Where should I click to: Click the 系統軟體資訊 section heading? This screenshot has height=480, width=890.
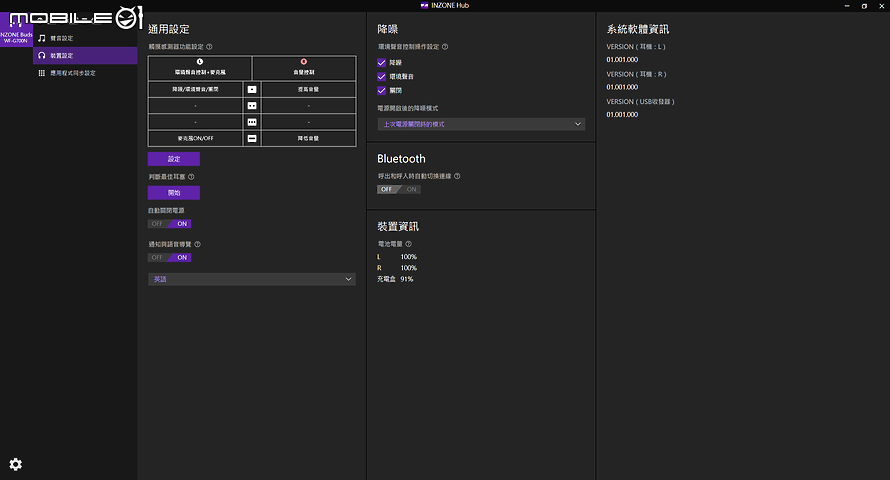(638, 29)
